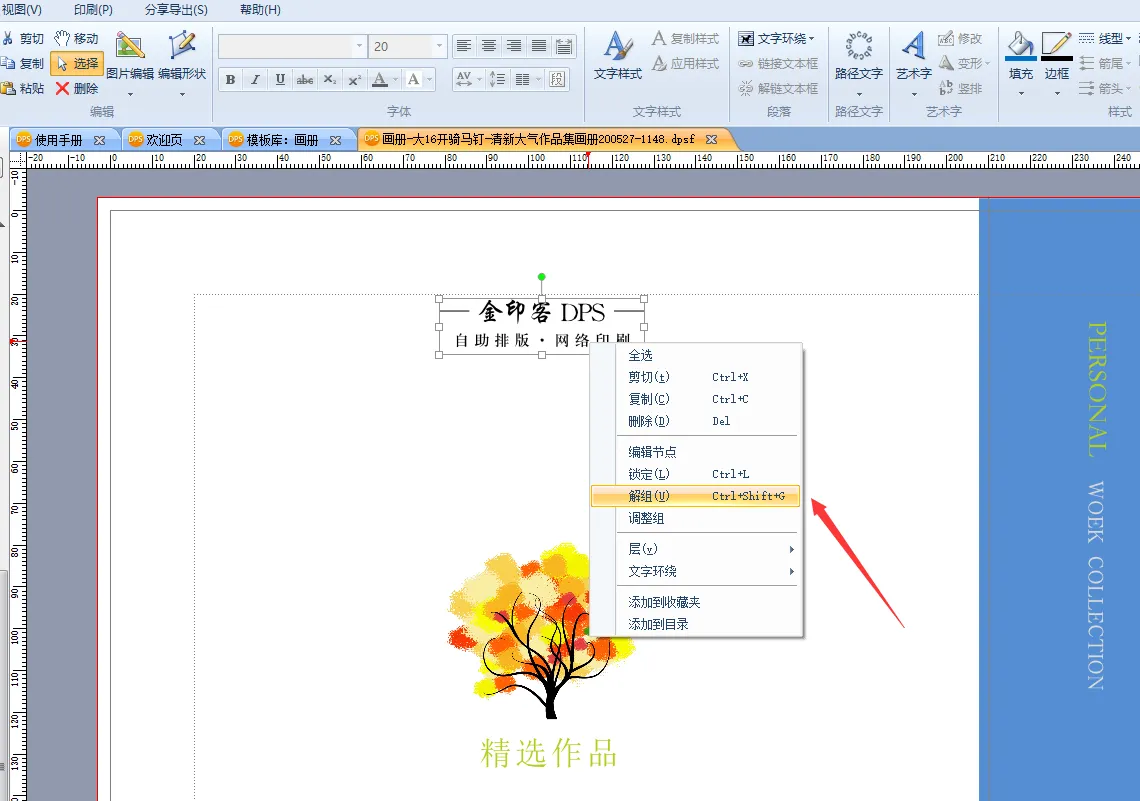
Task: Click the font color A swatch
Action: pyautogui.click(x=380, y=79)
